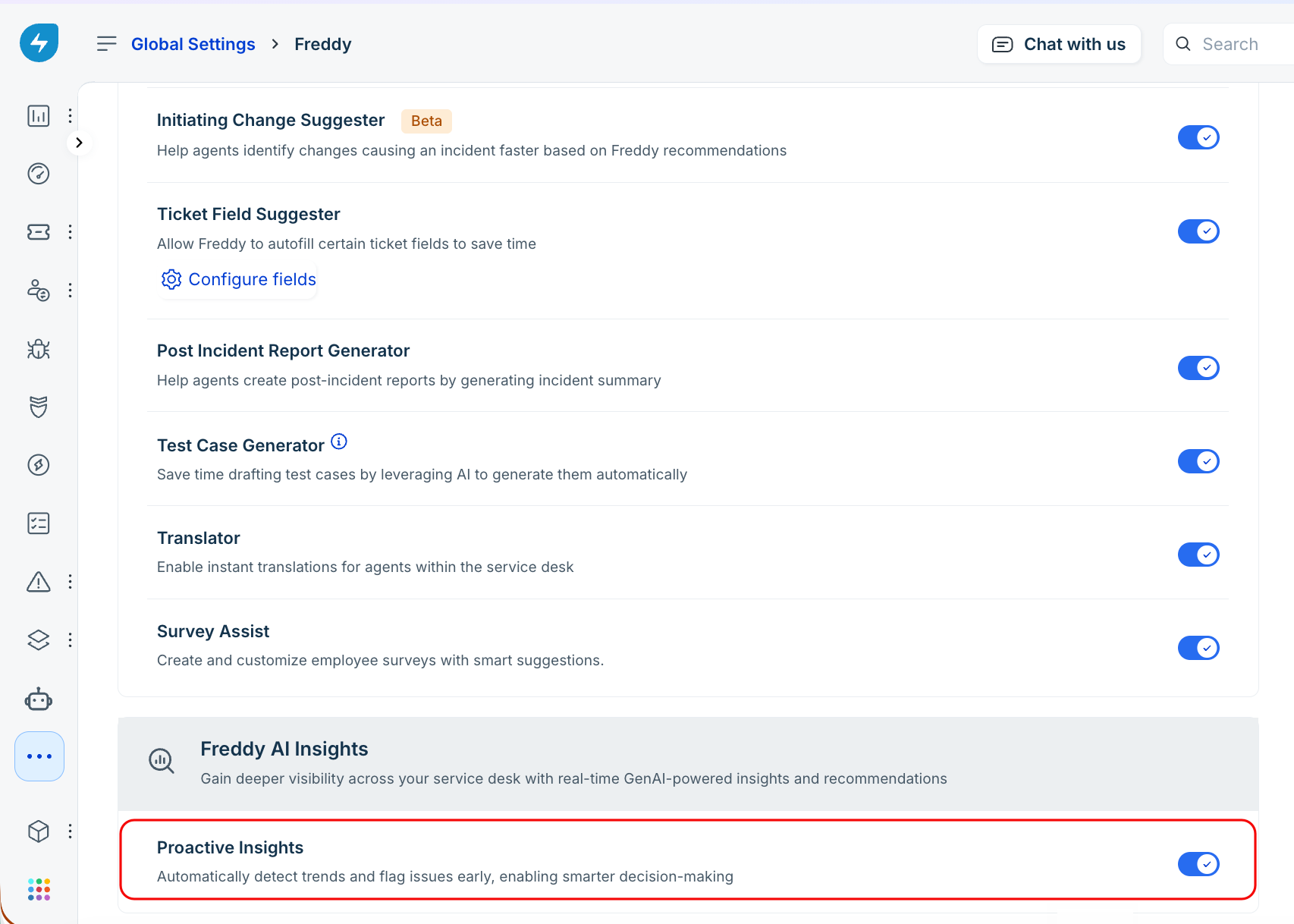
Task: Click the Proactive Insights title text
Action: [230, 847]
